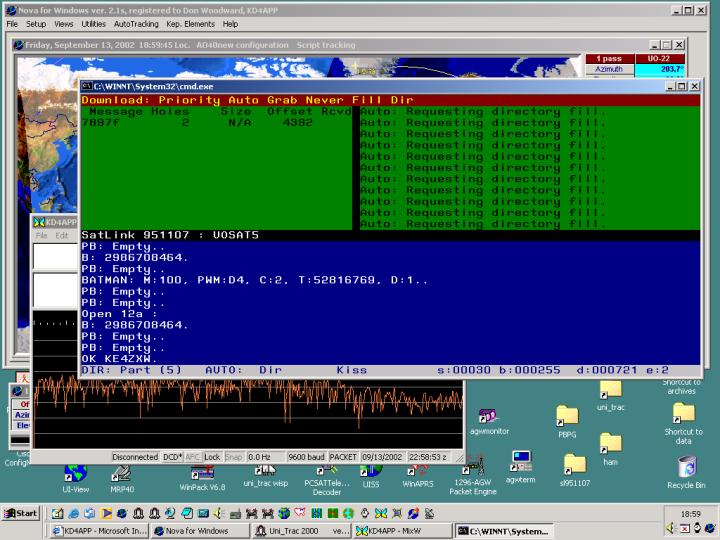Toggle the Lock button in MixW status bar

tap(212, 457)
